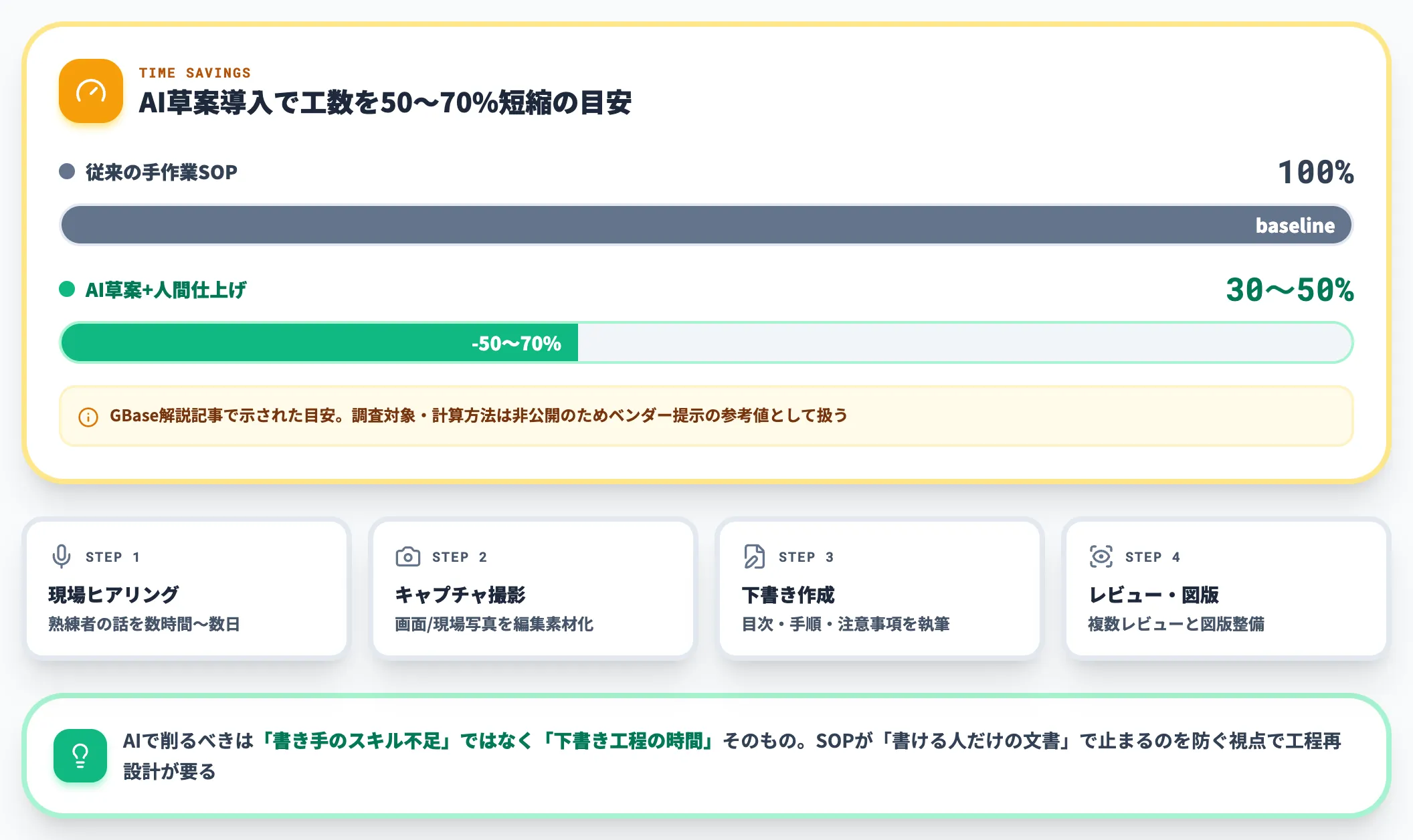Click the 現場ヒアリング title
1413x840 pixels.
pos(114,594)
